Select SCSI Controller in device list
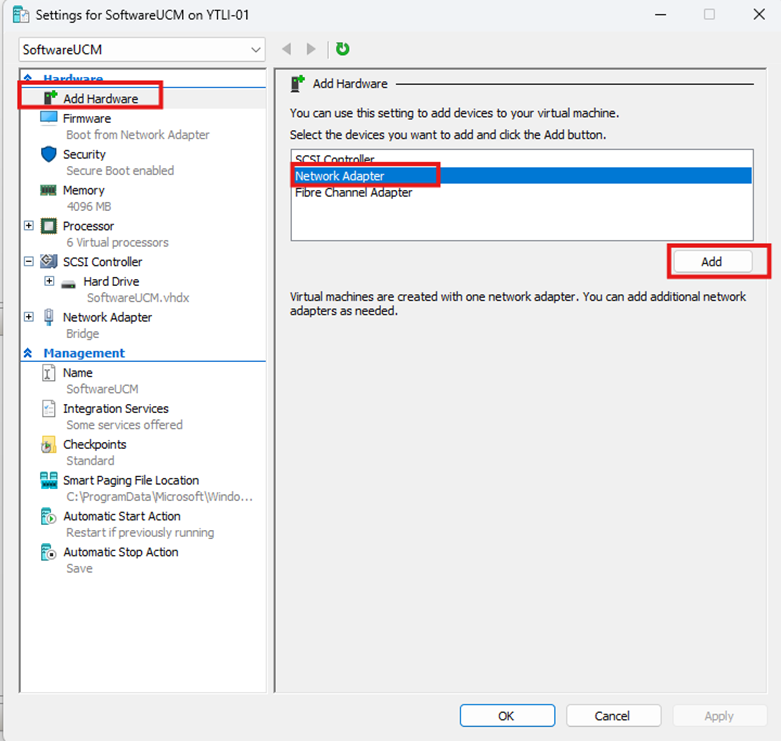Screen dimensions: 781x741 (521, 159)
